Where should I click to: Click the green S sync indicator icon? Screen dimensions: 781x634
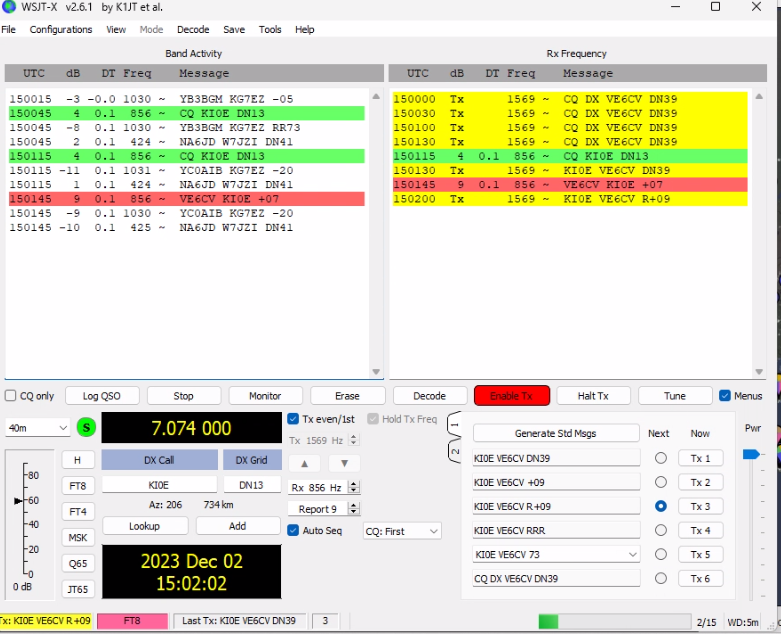pos(86,428)
